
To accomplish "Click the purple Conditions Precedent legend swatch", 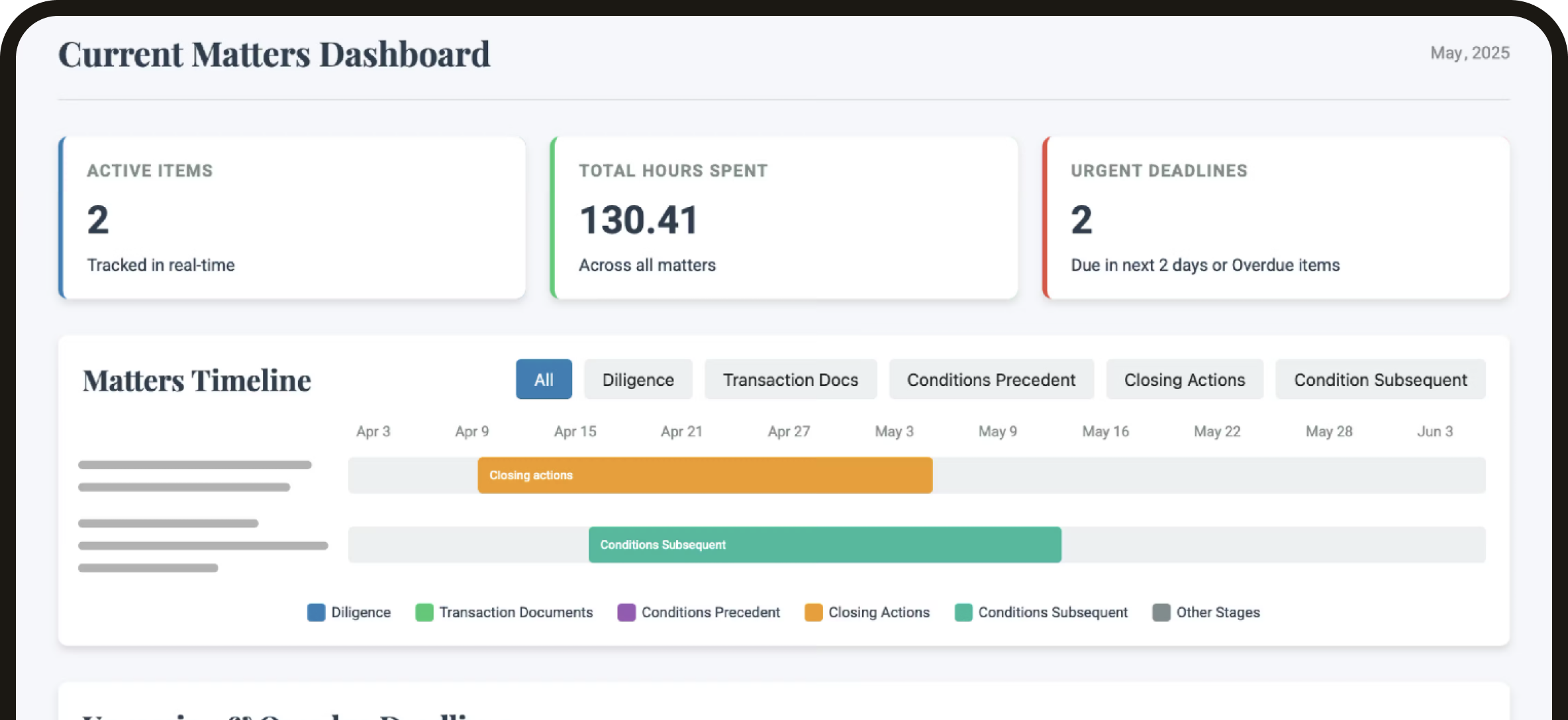I will coord(626,612).
